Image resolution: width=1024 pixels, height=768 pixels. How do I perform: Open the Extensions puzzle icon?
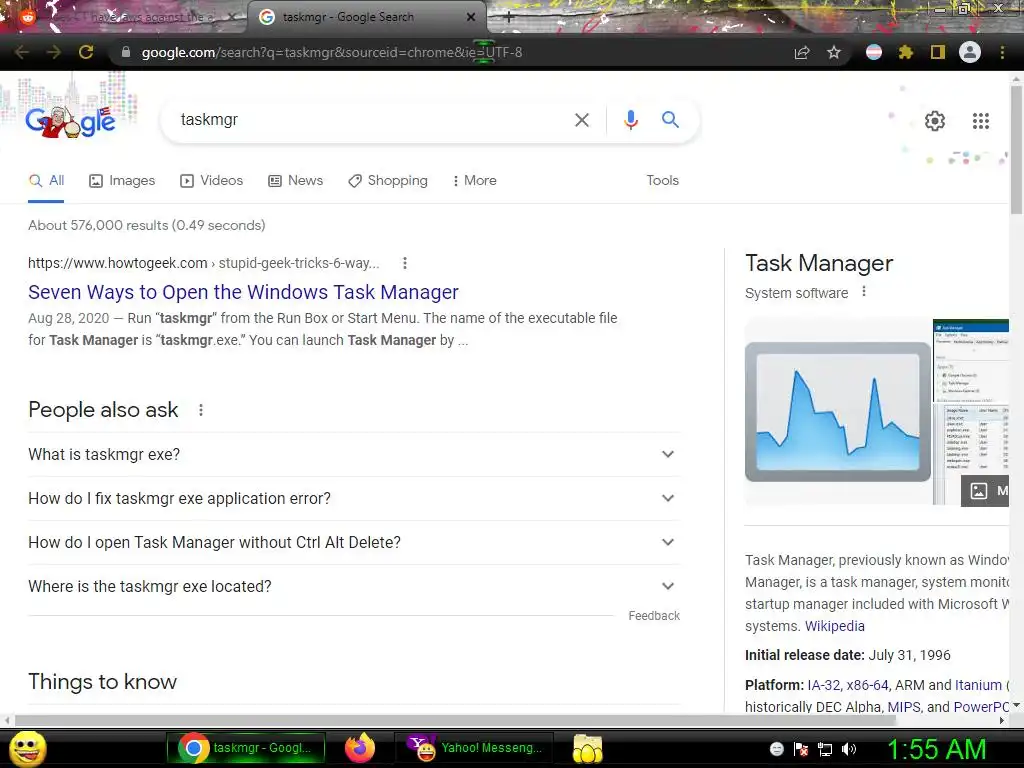905,52
